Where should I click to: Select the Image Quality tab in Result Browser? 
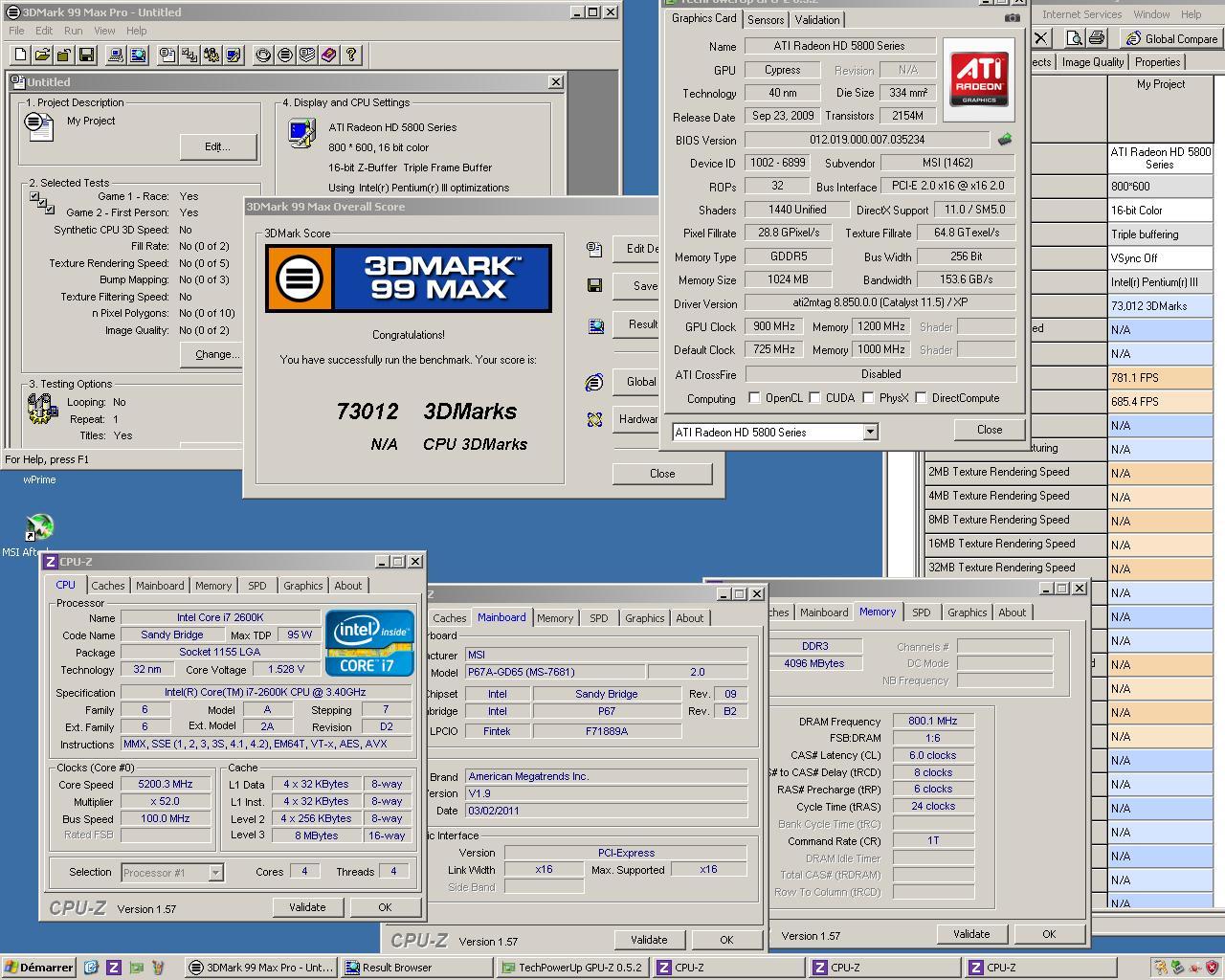1093,62
